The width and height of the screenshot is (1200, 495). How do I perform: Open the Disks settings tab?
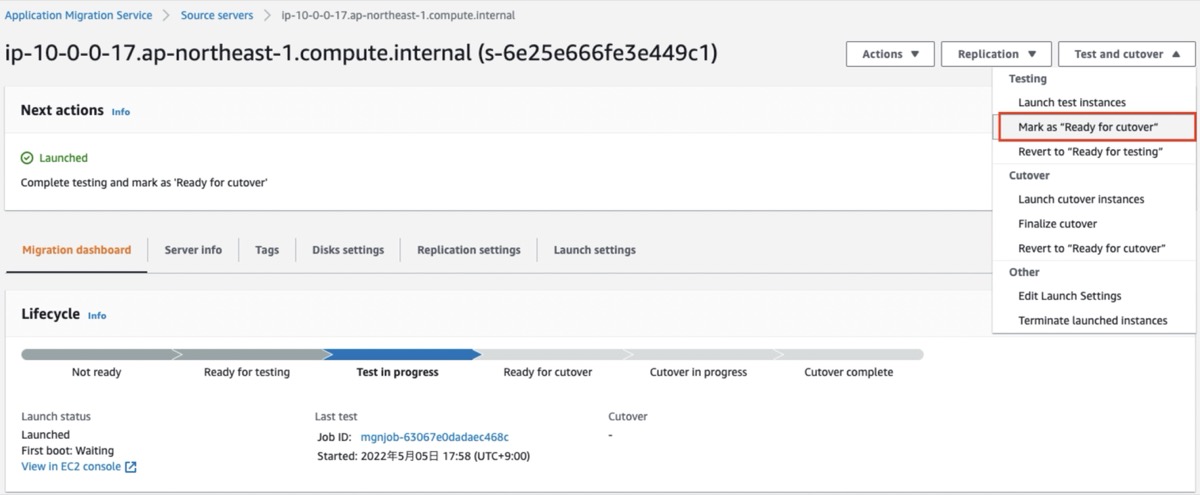pyautogui.click(x=348, y=250)
